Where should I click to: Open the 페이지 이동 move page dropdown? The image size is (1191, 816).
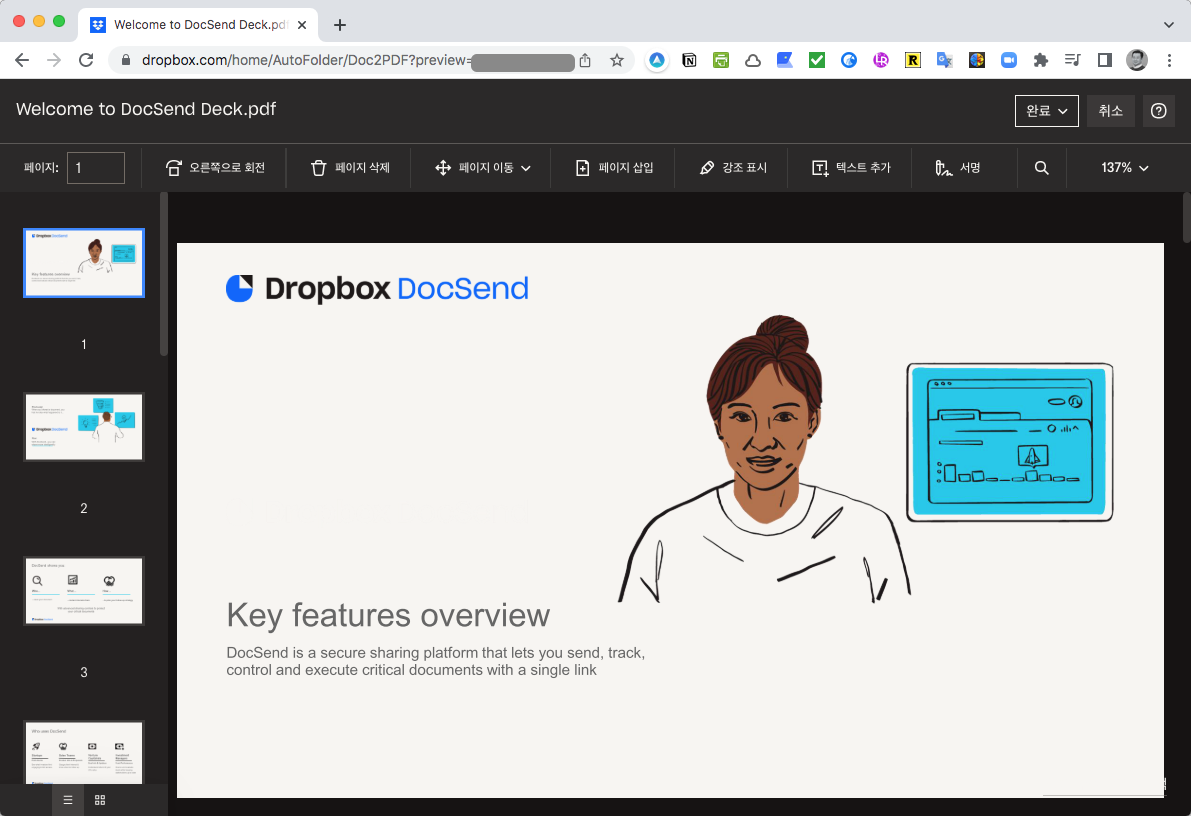tap(482, 168)
